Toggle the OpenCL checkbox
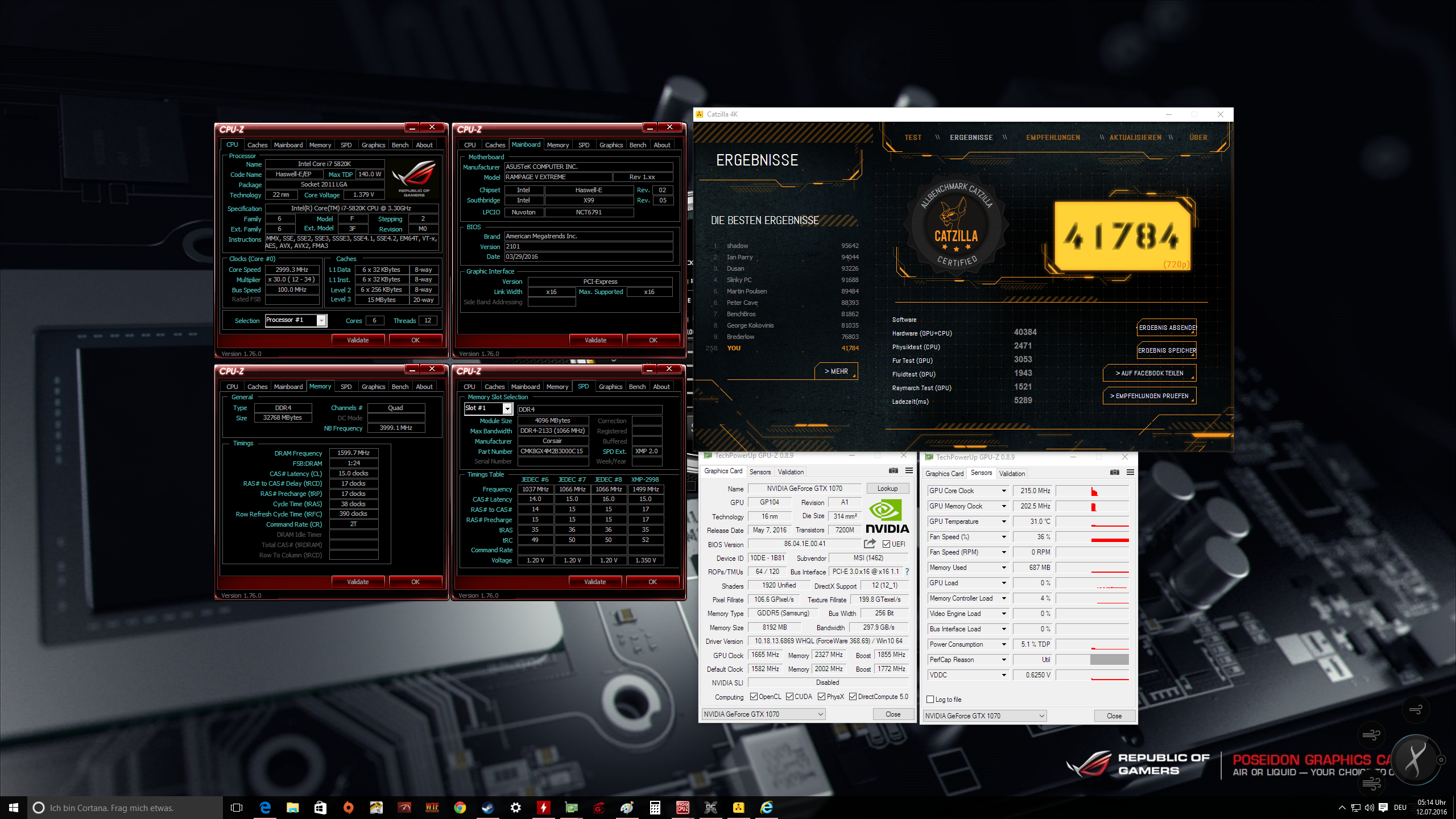 point(754,697)
